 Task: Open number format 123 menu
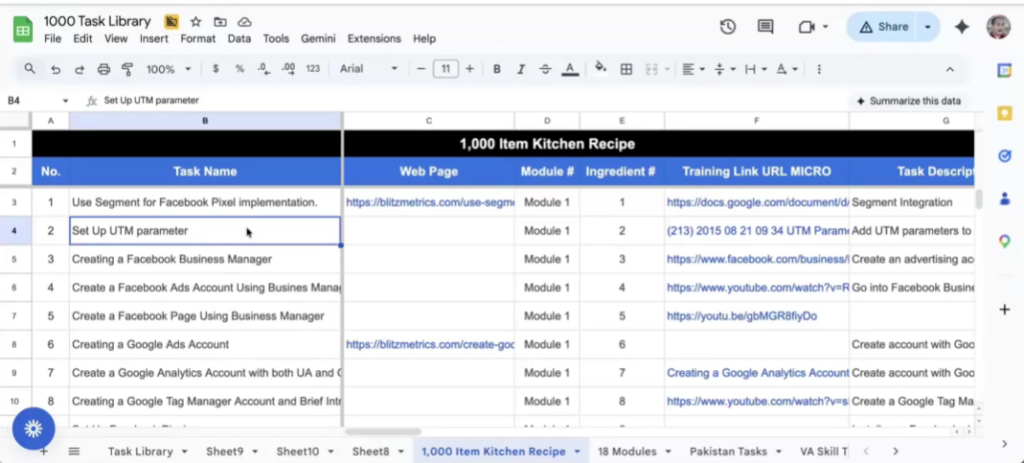point(313,69)
